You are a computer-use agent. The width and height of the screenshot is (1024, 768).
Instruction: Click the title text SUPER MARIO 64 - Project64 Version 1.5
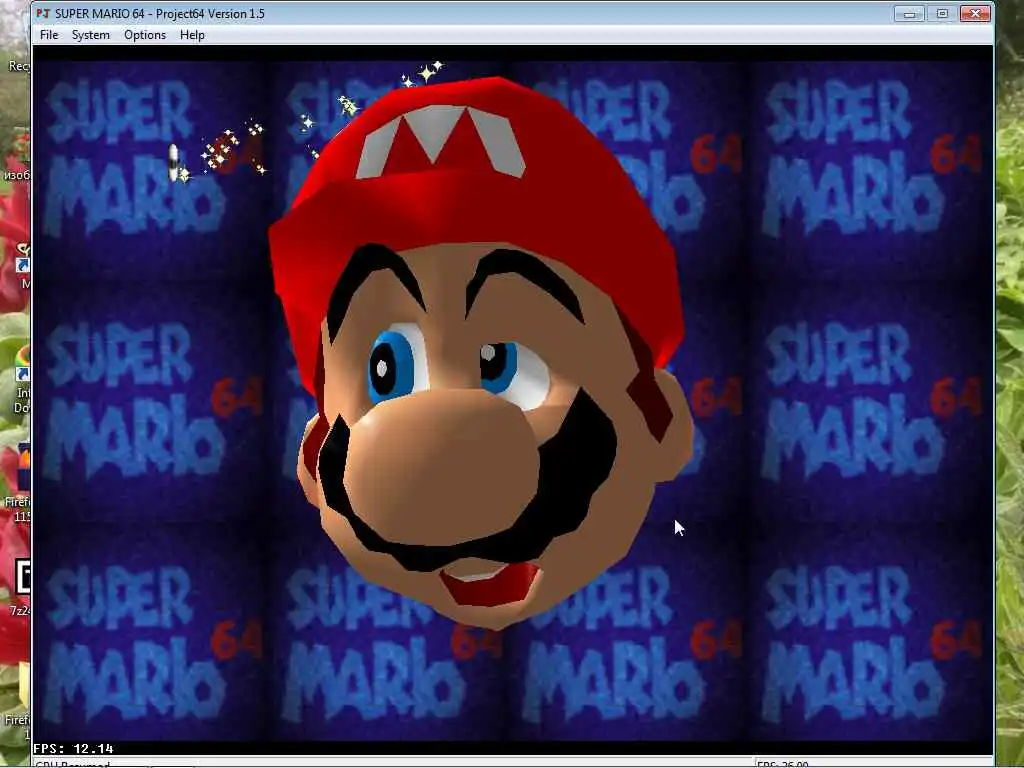click(x=160, y=14)
